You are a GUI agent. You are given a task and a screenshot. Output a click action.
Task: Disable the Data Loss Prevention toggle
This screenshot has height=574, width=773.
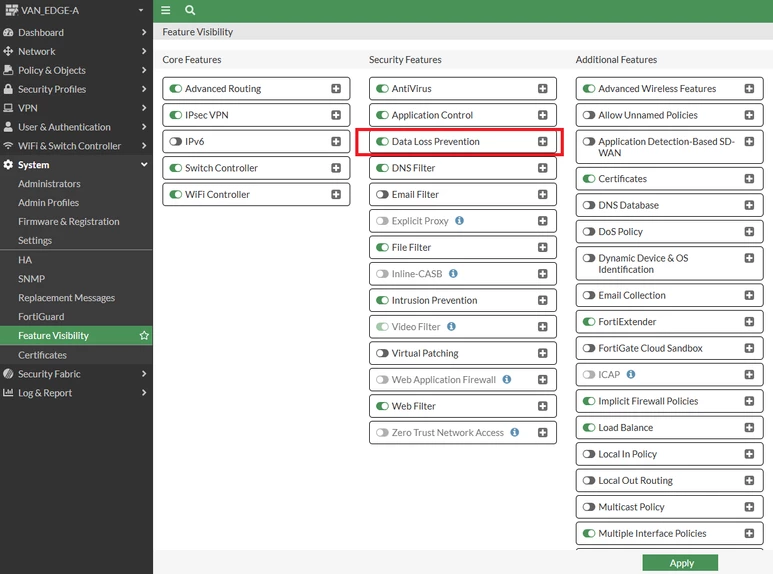click(x=382, y=142)
